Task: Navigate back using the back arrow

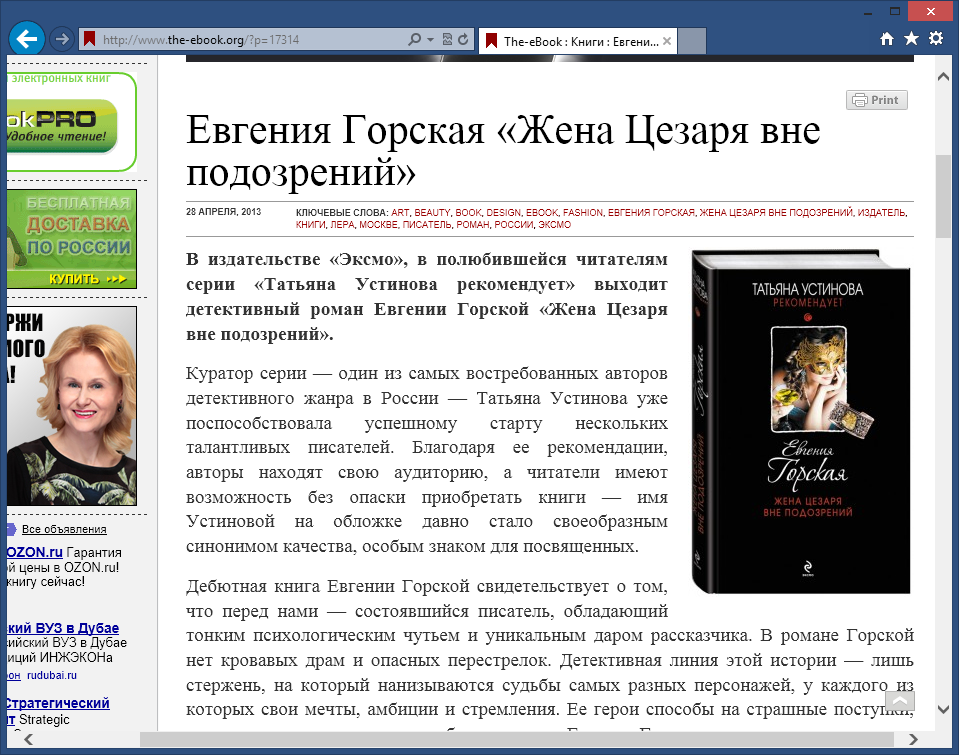Action: coord(25,38)
